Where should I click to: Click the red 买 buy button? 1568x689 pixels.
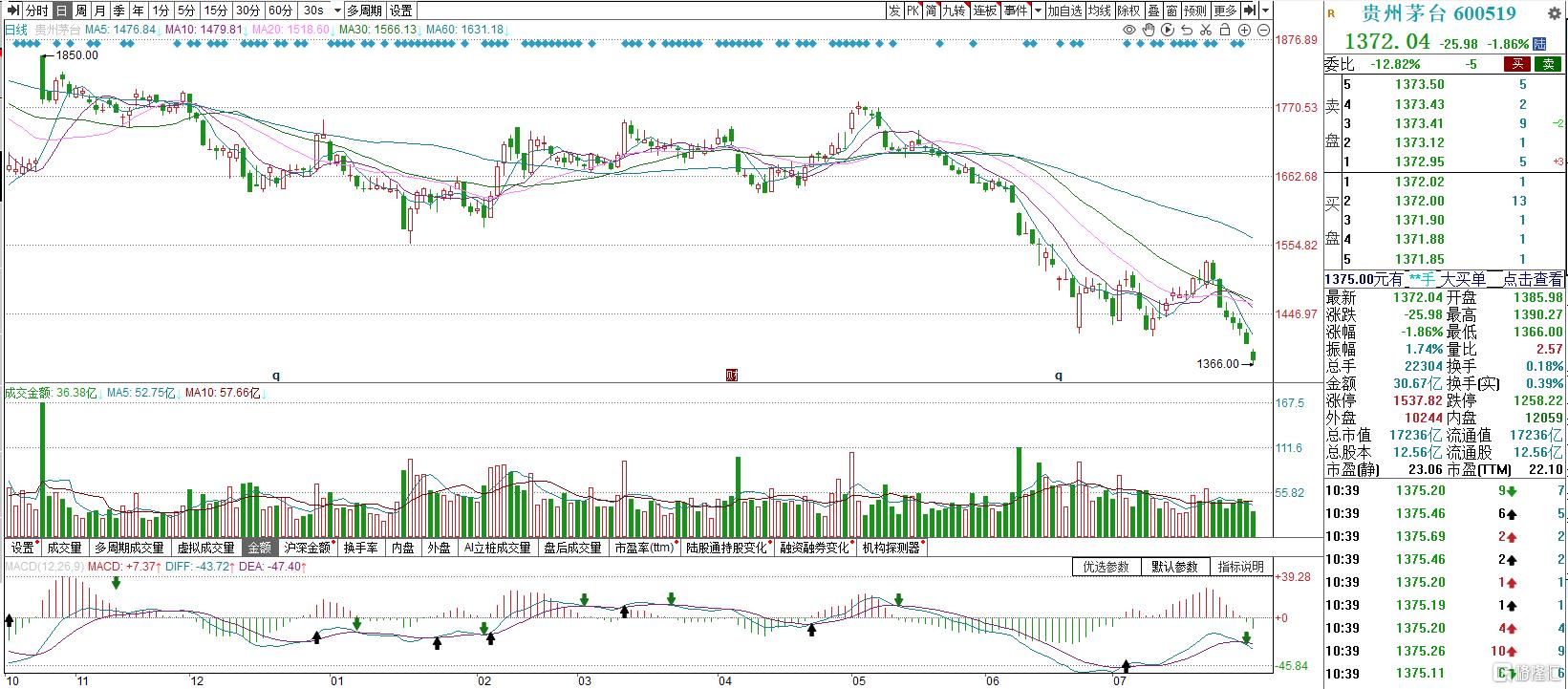pos(1515,64)
